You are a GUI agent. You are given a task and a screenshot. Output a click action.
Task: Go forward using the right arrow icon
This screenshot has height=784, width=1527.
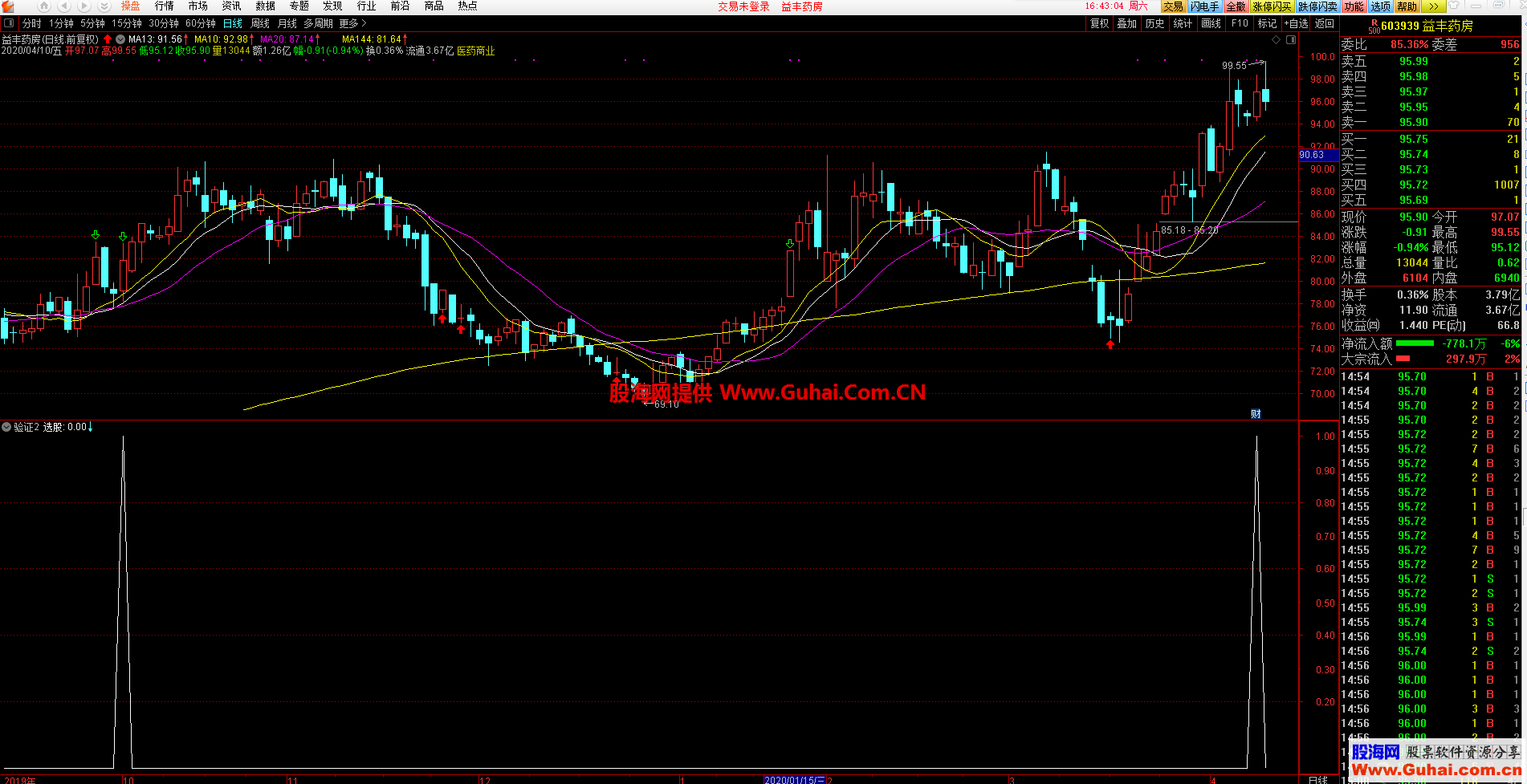click(83, 6)
